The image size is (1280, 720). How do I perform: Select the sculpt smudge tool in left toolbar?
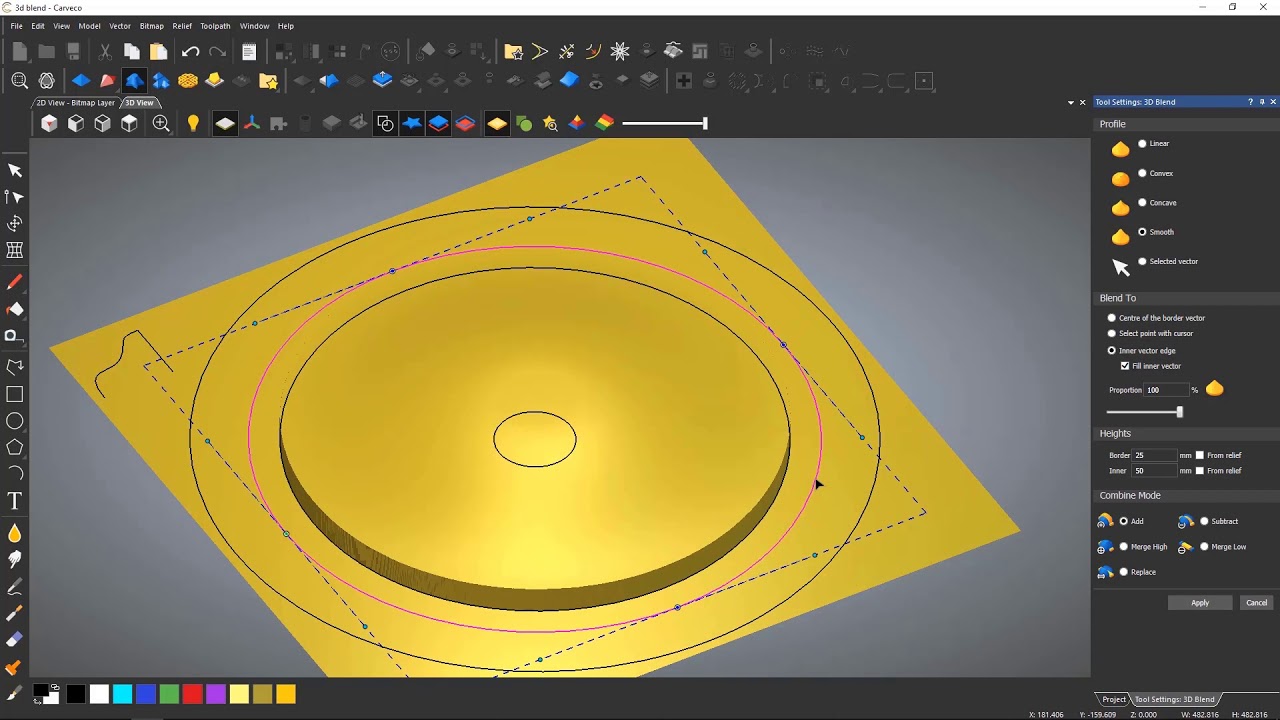click(15, 560)
